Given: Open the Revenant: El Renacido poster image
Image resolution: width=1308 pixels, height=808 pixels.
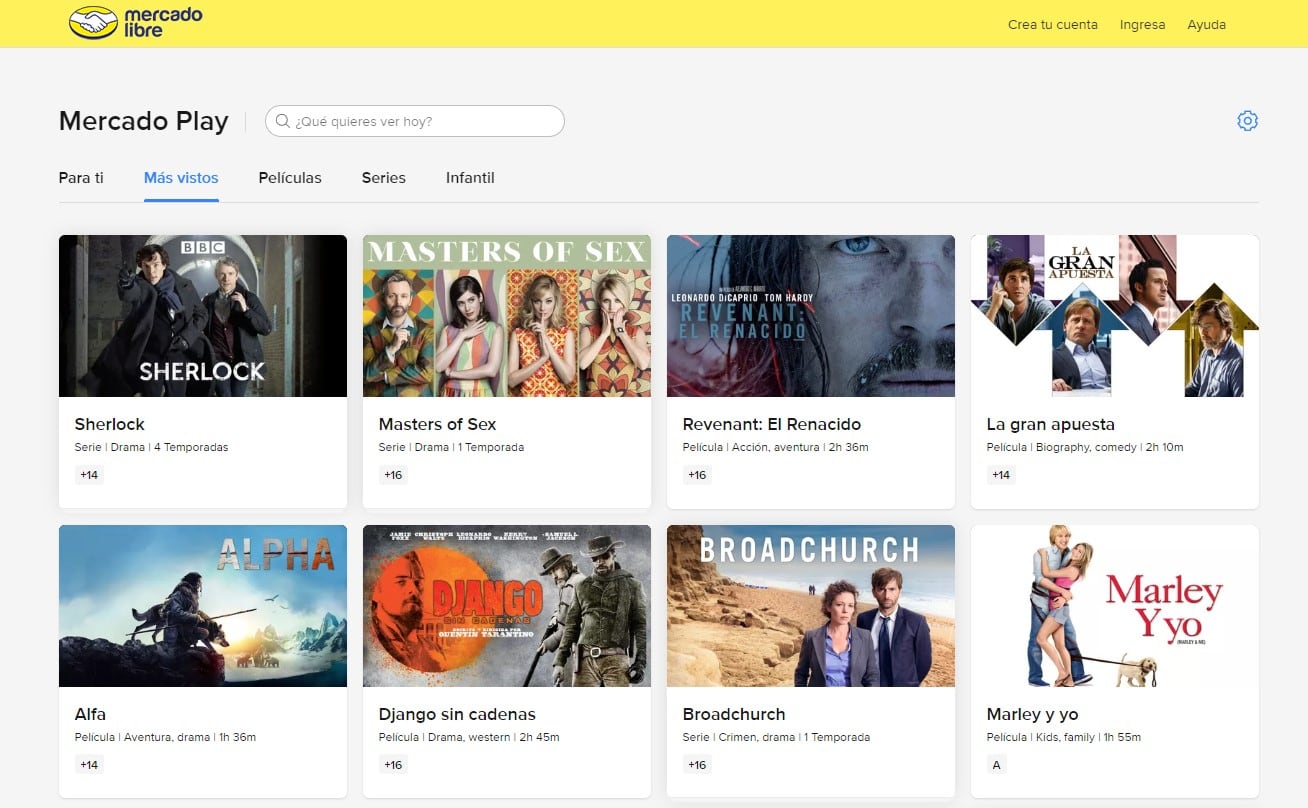Looking at the screenshot, I should [x=811, y=316].
